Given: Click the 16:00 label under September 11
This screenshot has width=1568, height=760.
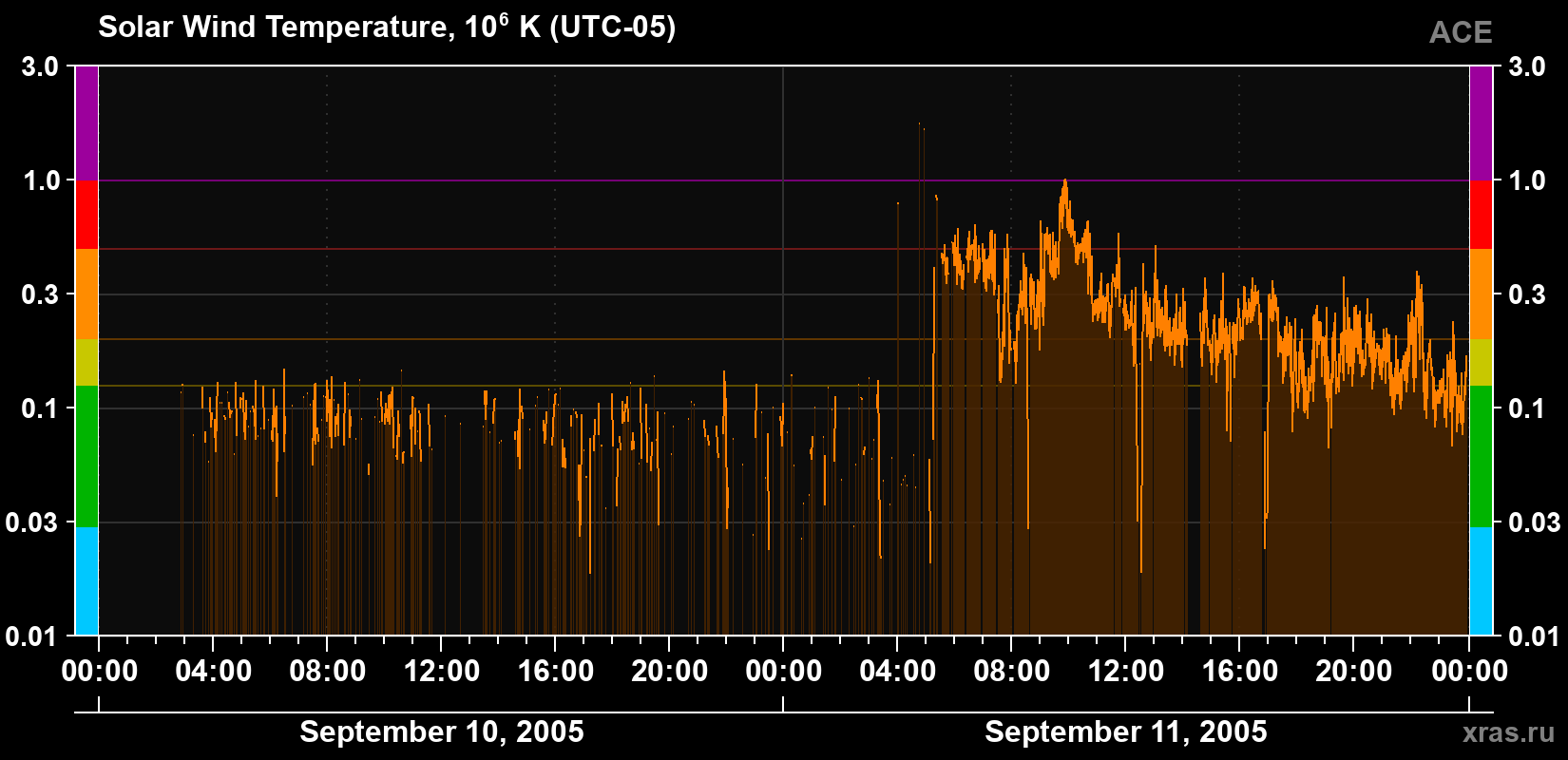Looking at the screenshot, I should click(x=1240, y=671).
